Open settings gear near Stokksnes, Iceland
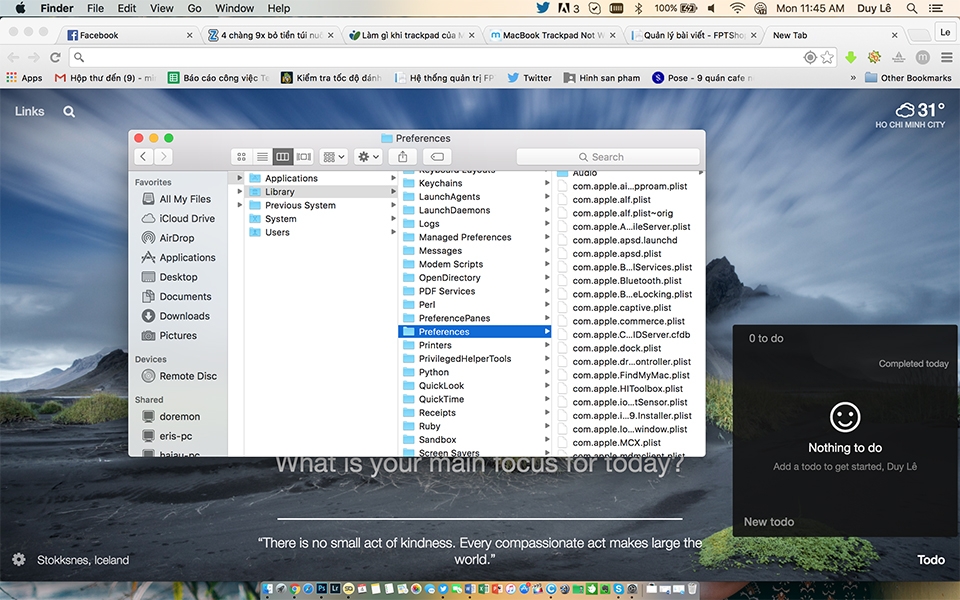 pyautogui.click(x=19, y=560)
